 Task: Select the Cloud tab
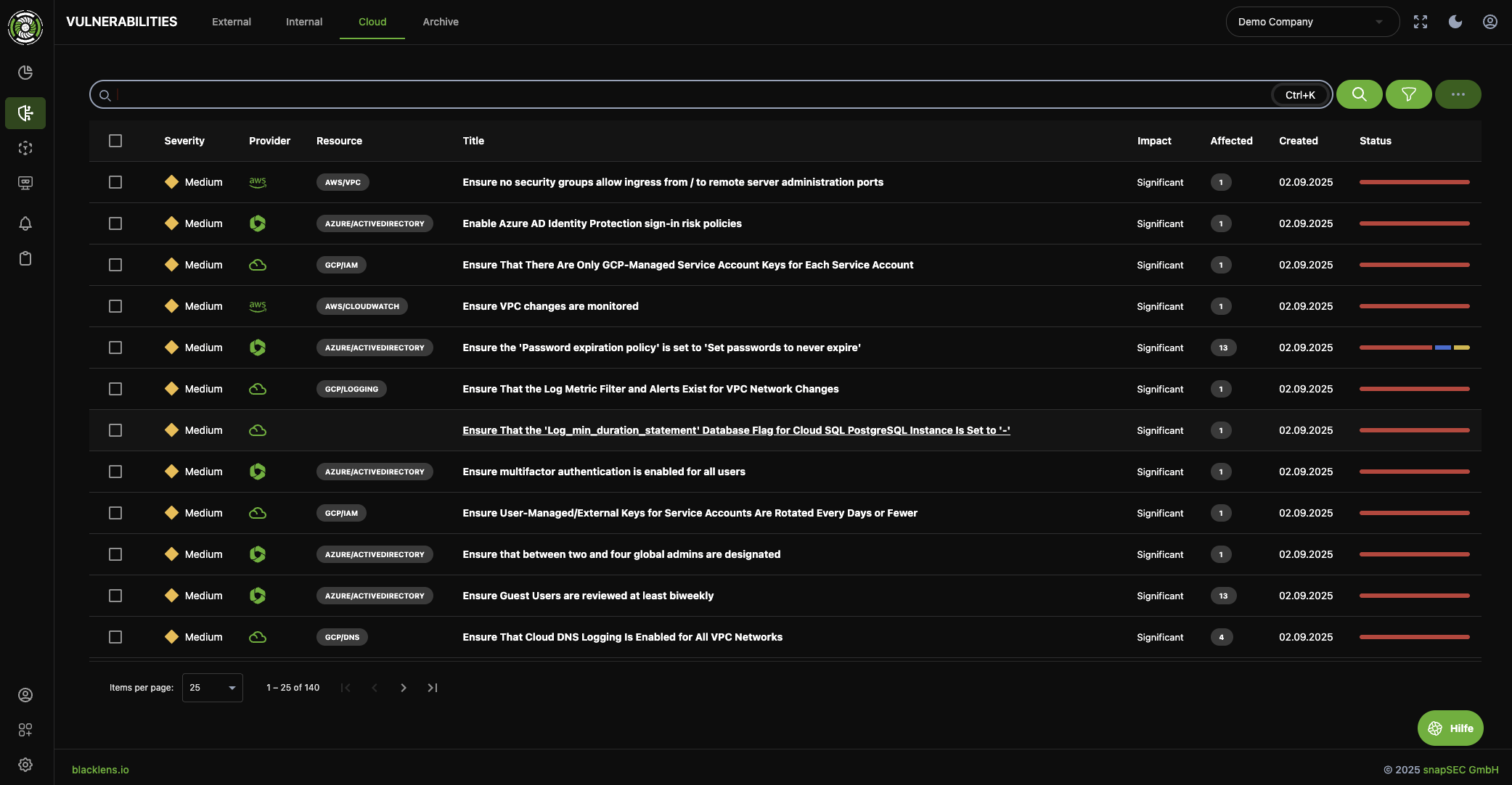pos(372,22)
